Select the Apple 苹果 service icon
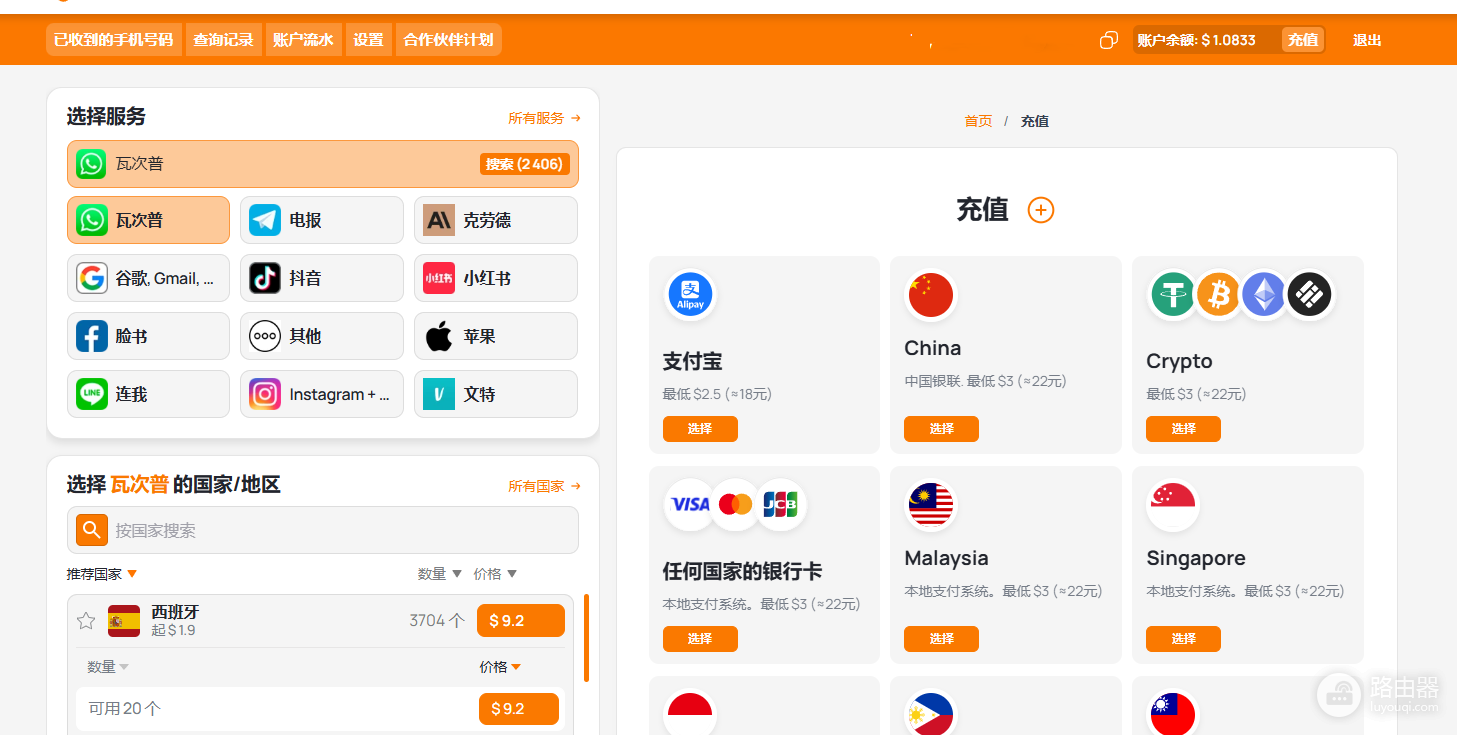Viewport: 1457px width, 735px height. 439,336
